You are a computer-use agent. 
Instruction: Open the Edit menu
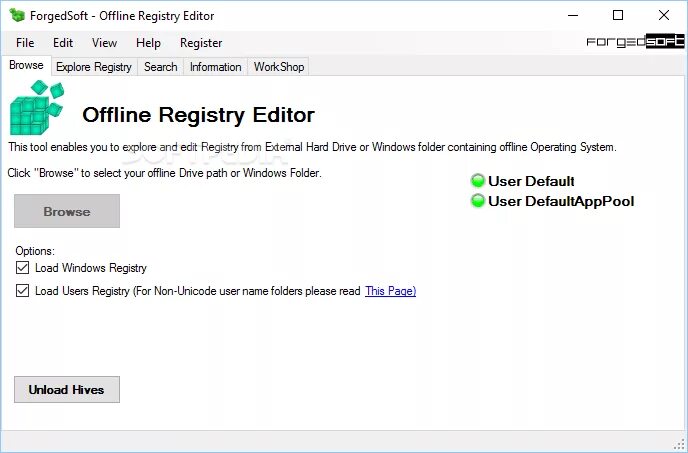(x=63, y=43)
